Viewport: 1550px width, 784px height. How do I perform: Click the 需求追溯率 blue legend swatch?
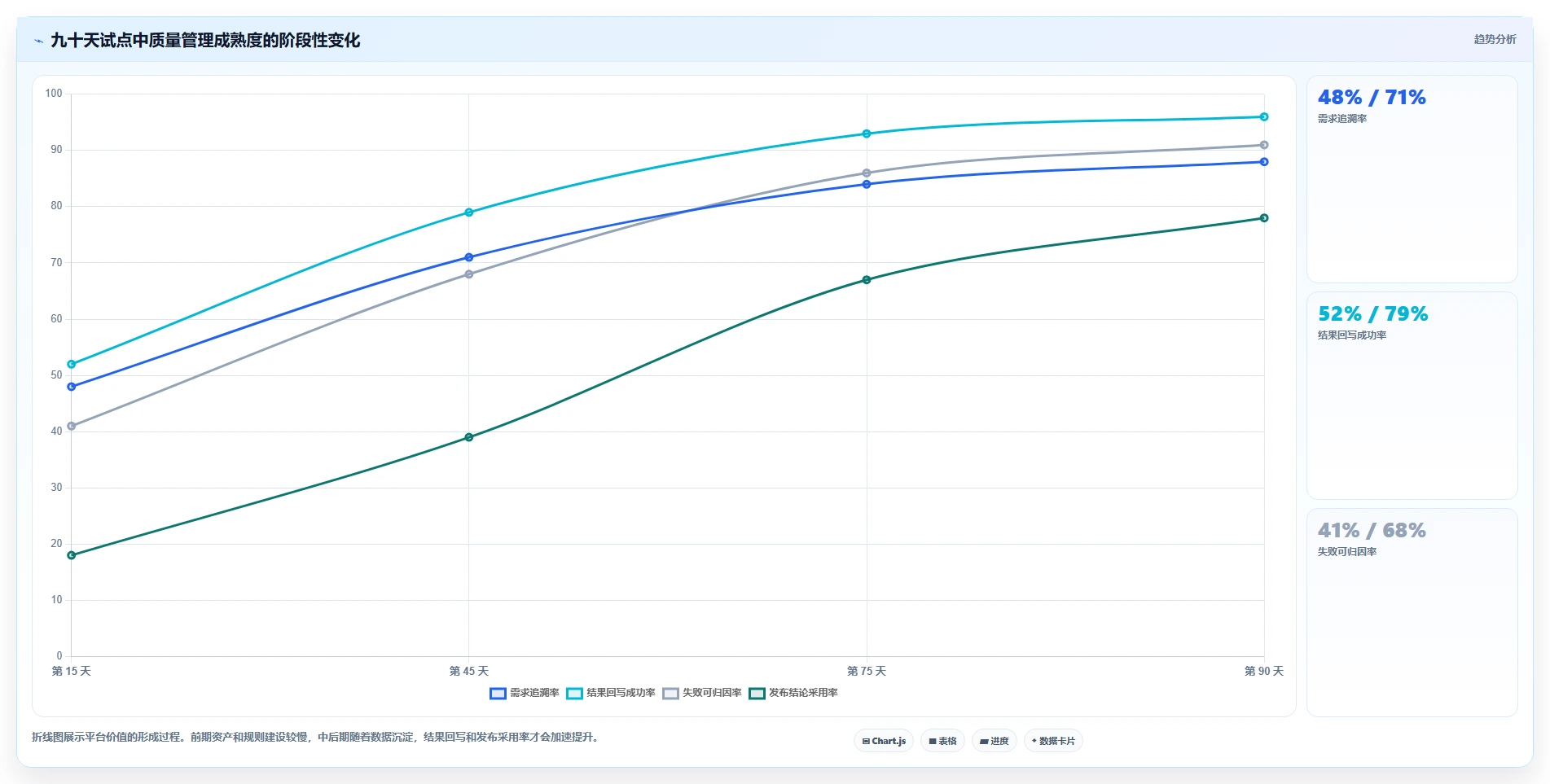coord(498,694)
